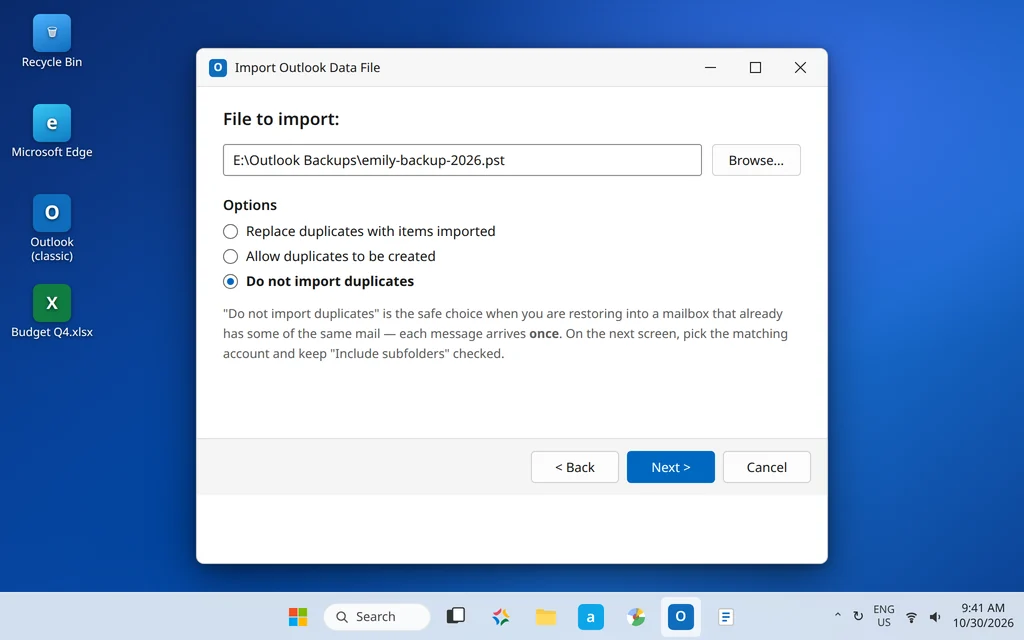Screen dimensions: 1024x640
Task: Proceed with the Next > button
Action: coord(671,467)
